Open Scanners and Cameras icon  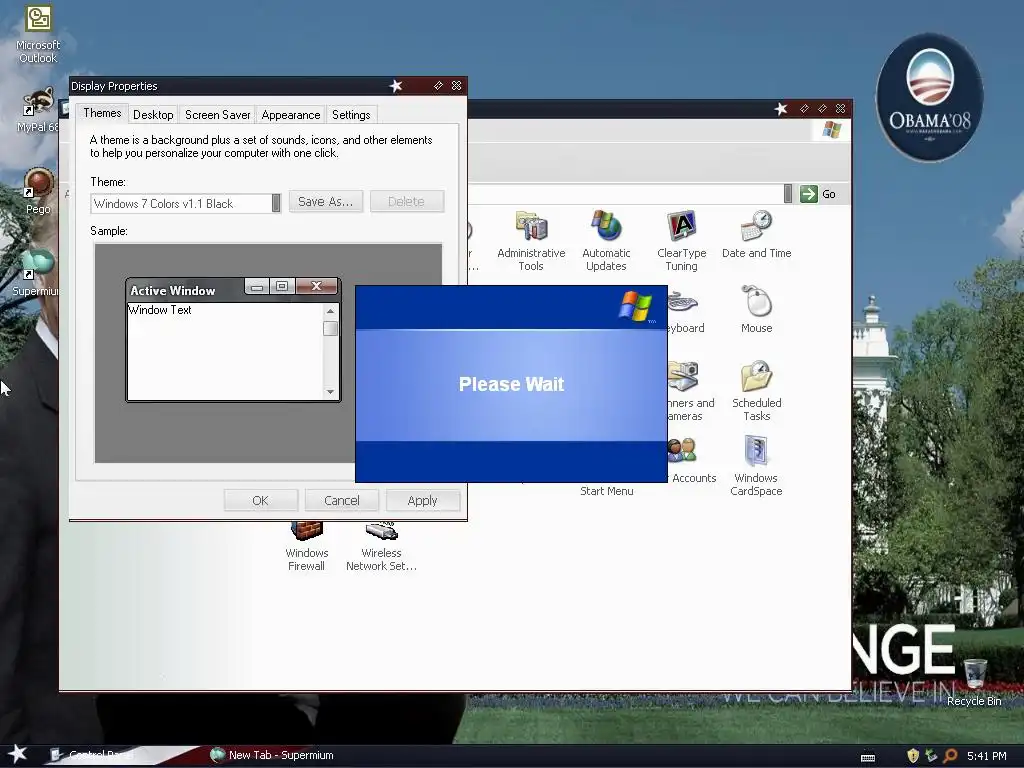coord(689,391)
